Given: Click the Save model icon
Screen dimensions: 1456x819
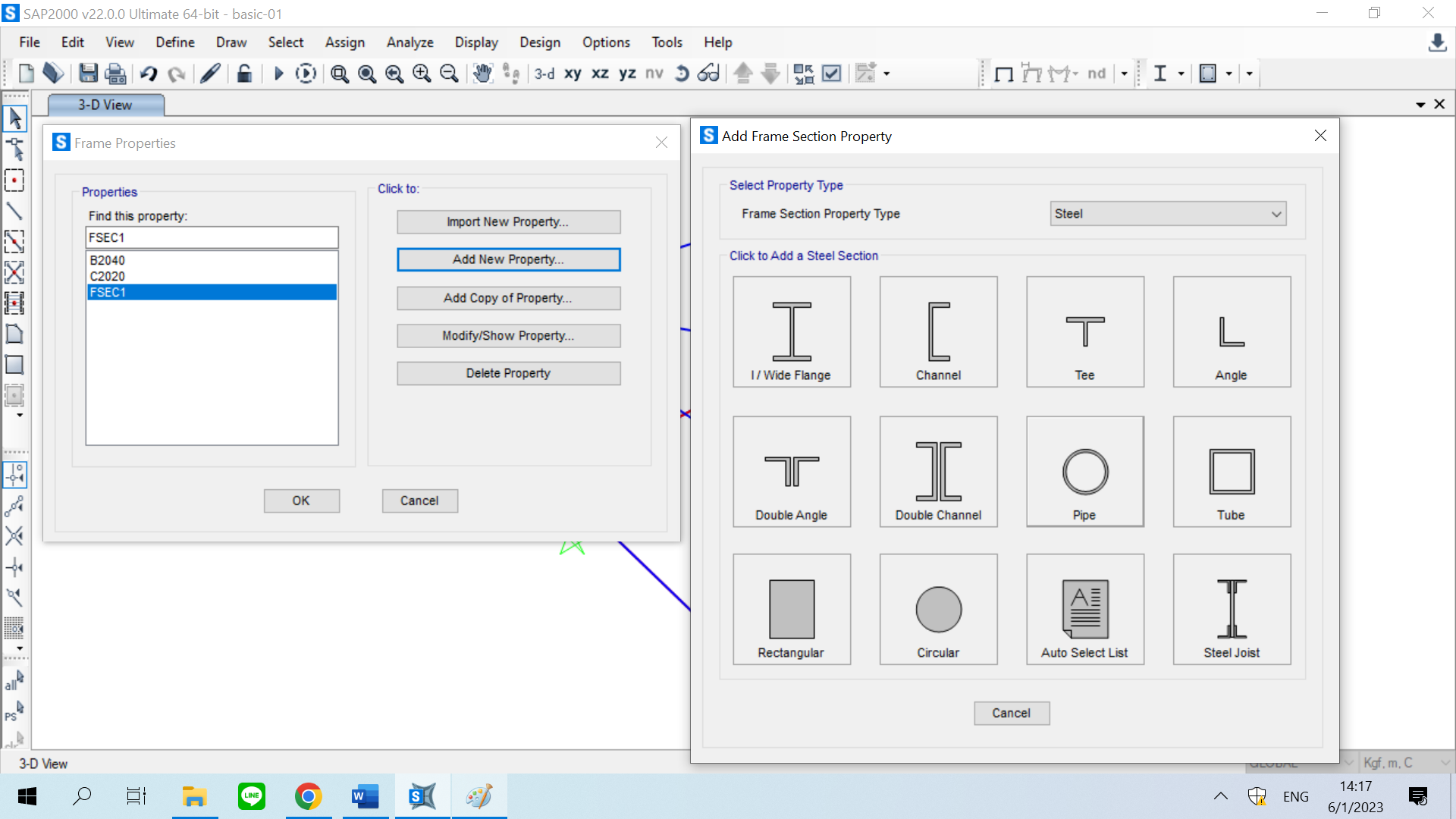Looking at the screenshot, I should pyautogui.click(x=88, y=74).
